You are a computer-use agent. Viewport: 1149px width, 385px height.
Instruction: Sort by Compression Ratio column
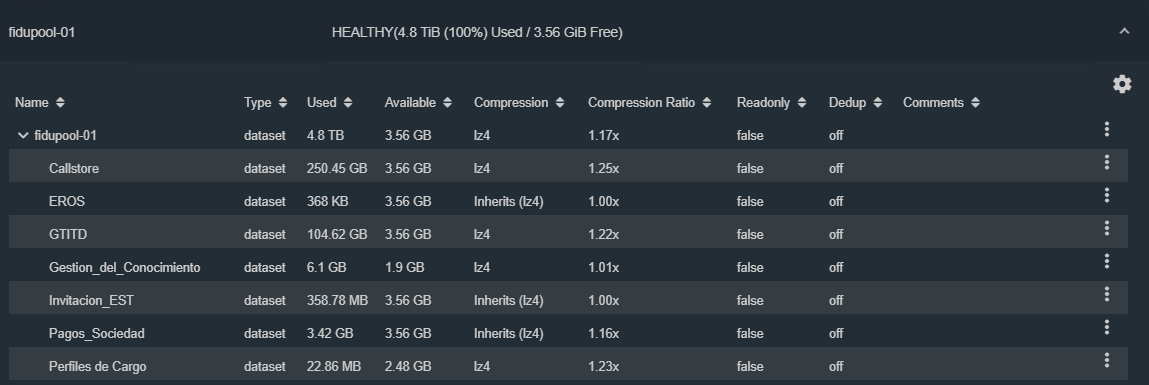[649, 103]
